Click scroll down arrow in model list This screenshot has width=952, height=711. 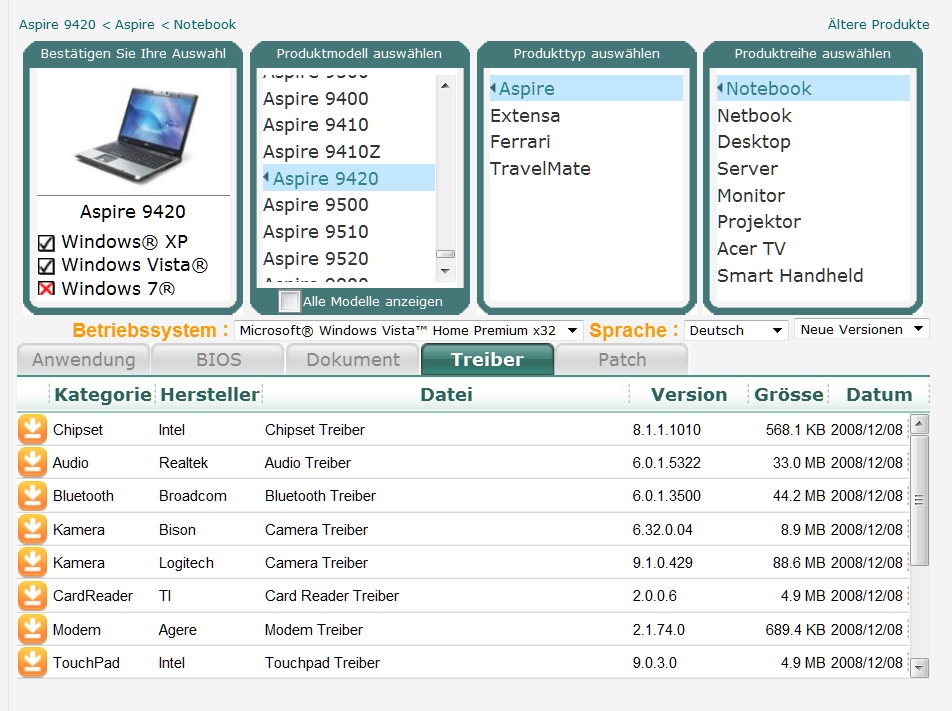(x=446, y=271)
